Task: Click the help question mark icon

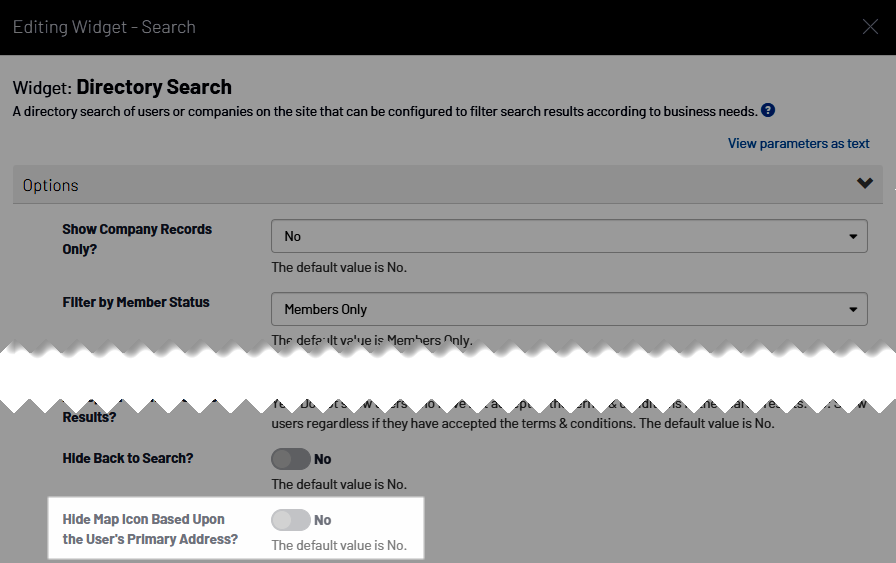Action: (x=767, y=110)
